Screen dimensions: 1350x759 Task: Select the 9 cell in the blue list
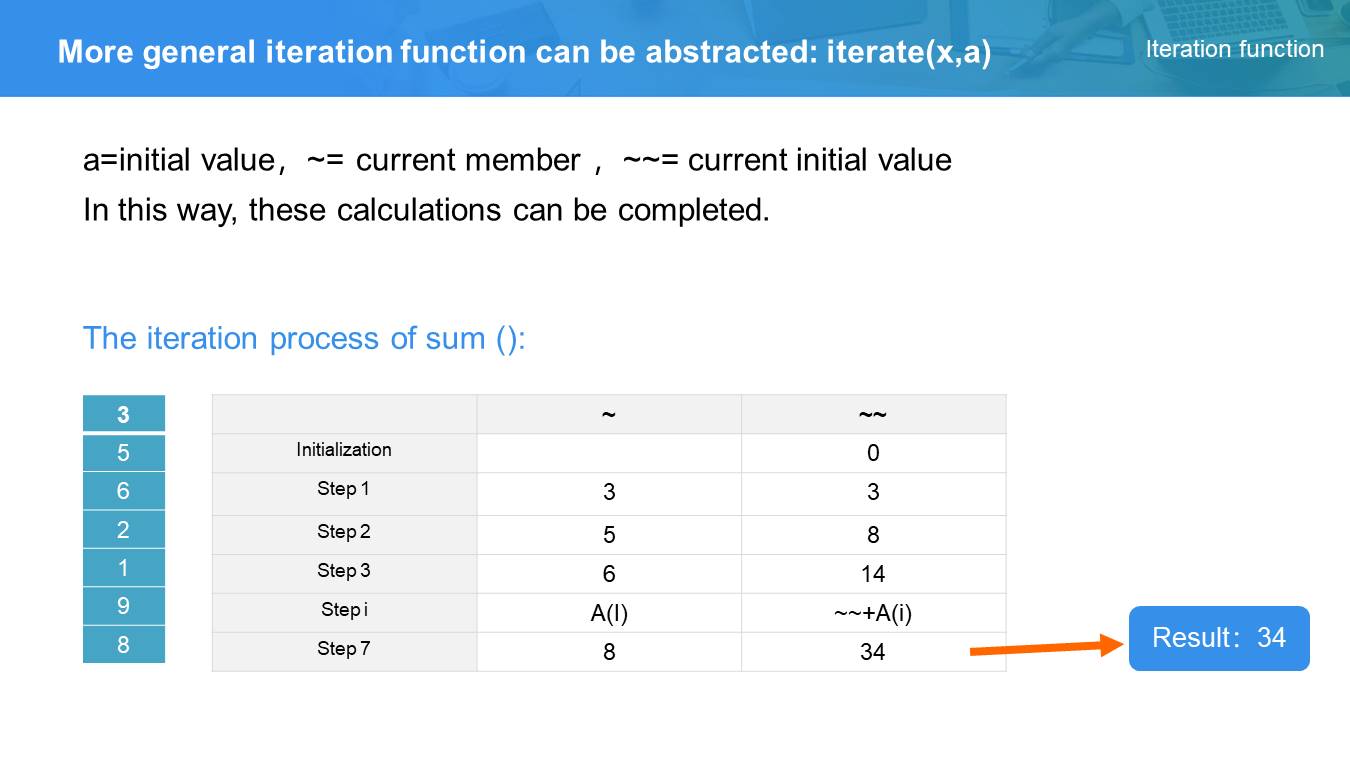click(x=123, y=606)
